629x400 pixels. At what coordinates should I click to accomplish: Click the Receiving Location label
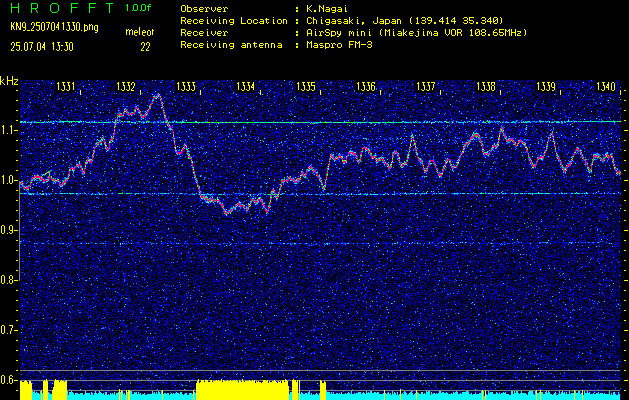click(234, 21)
